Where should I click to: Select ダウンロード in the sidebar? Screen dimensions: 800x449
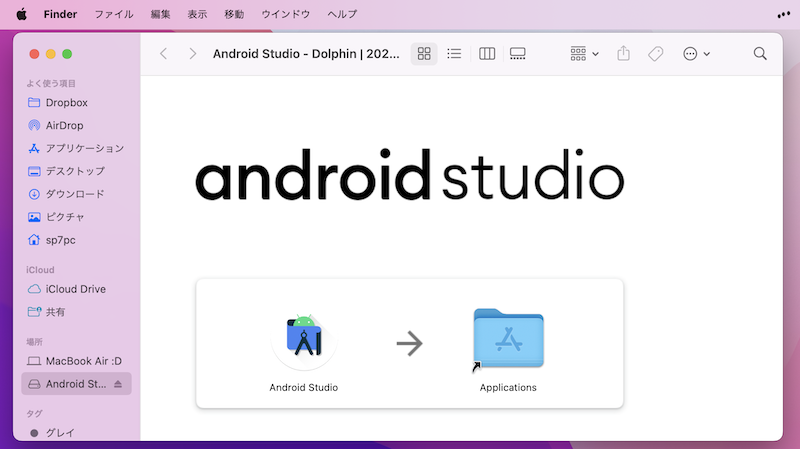[74, 194]
